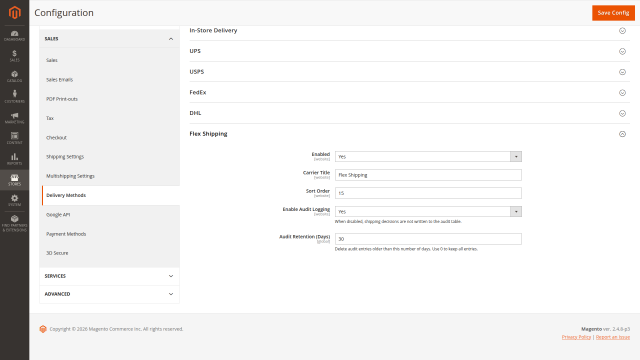Select Sales Emails menu item
Viewport: 640px width, 360px height.
tap(60, 80)
